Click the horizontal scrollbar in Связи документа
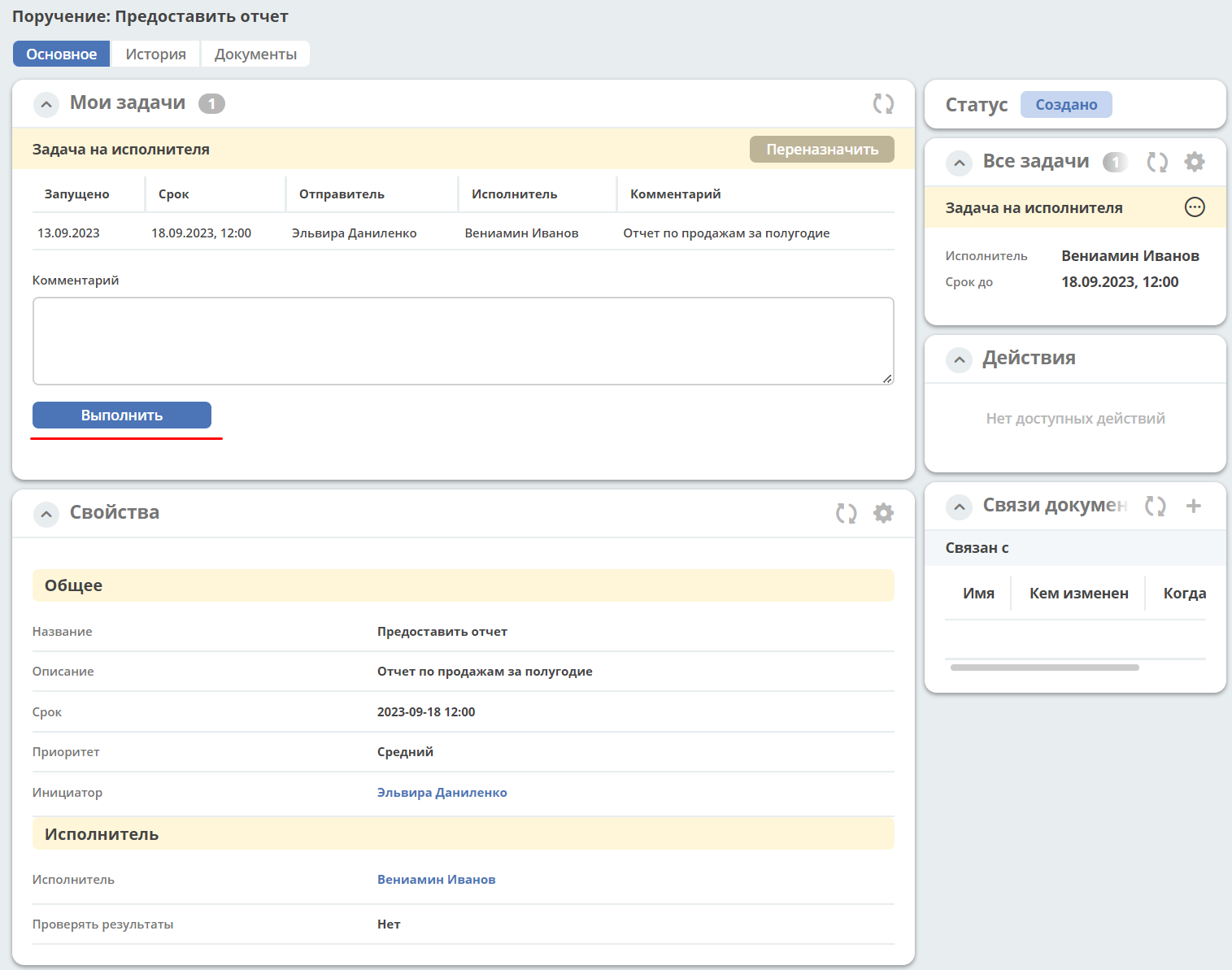The image size is (1232, 970). tap(1044, 668)
